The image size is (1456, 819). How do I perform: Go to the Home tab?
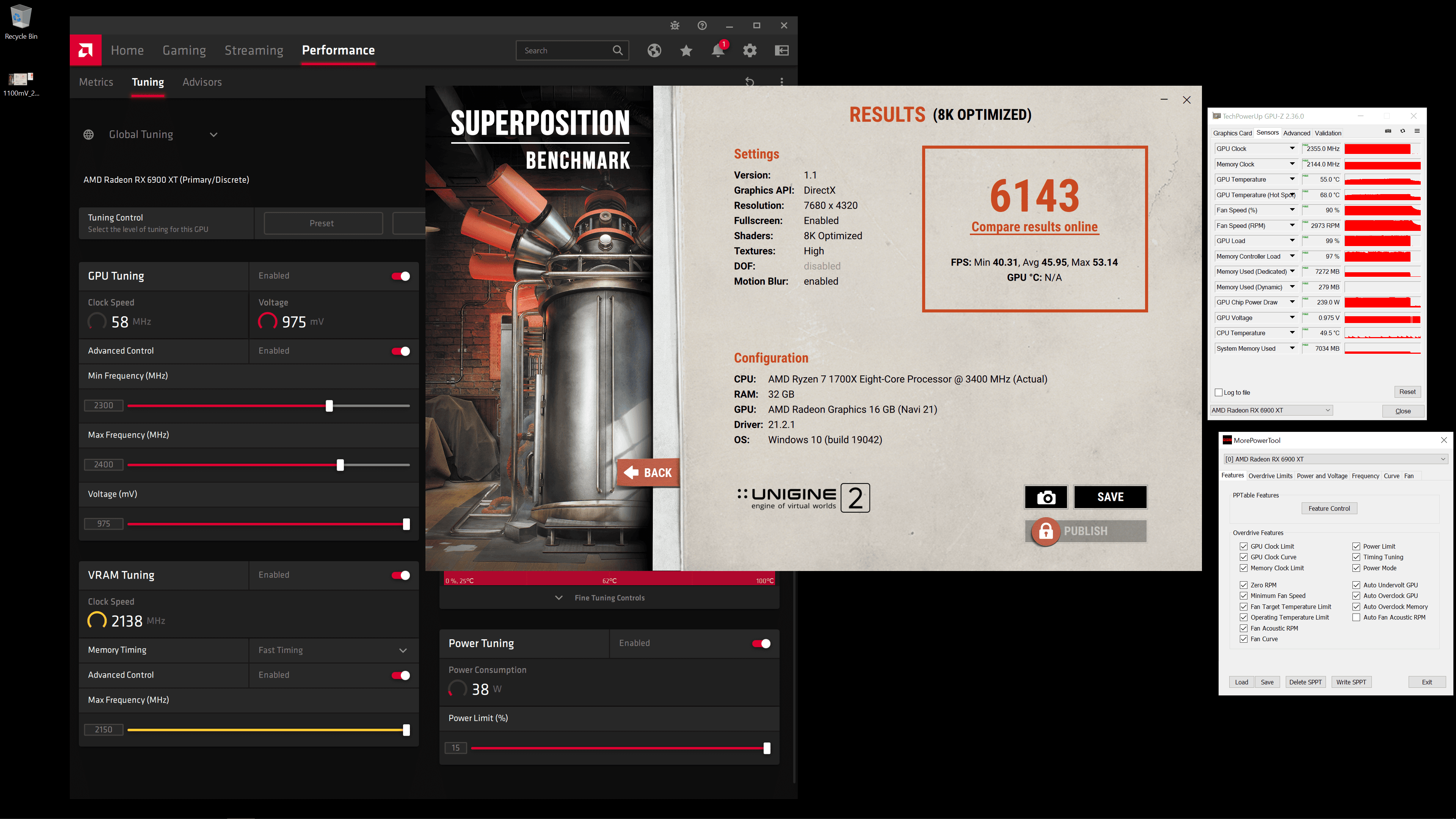pyautogui.click(x=127, y=50)
